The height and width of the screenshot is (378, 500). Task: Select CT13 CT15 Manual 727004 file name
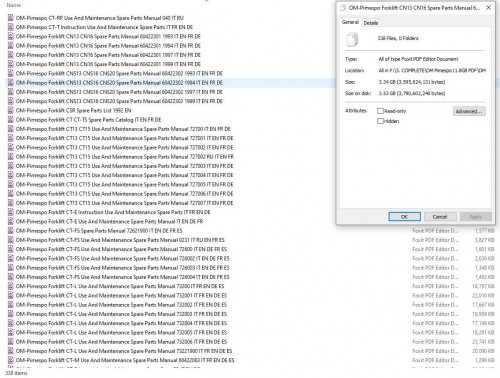pyautogui.click(x=124, y=175)
